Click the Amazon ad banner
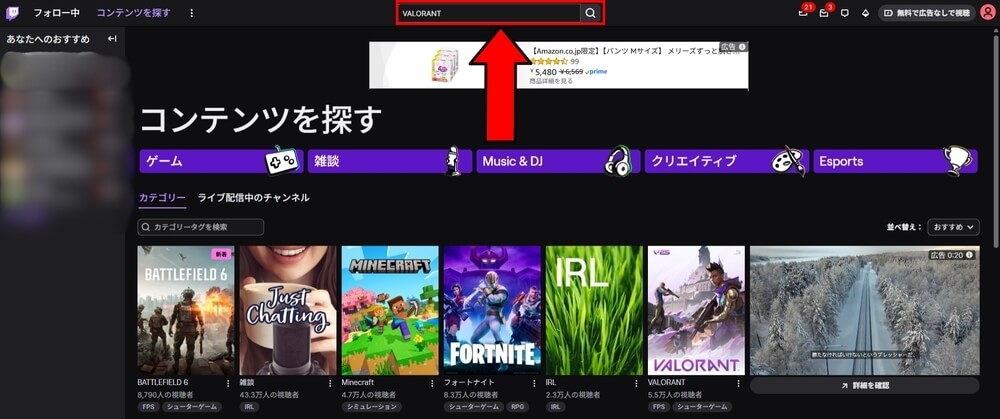 pyautogui.click(x=559, y=65)
